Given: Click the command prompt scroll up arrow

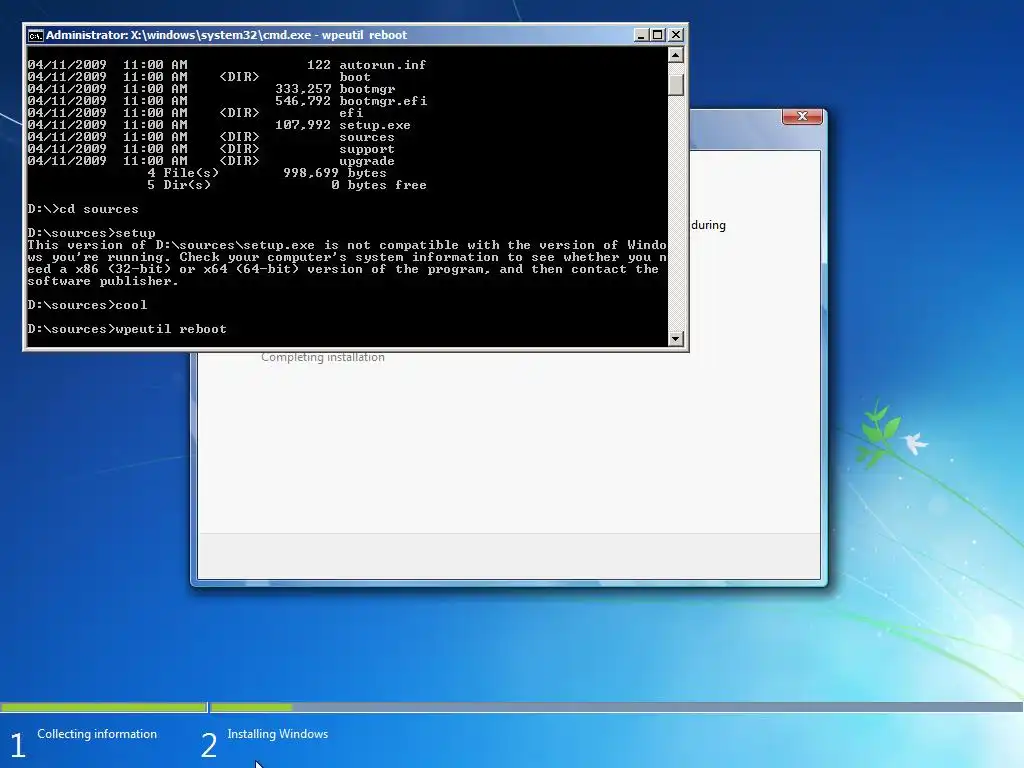Looking at the screenshot, I should [676, 55].
